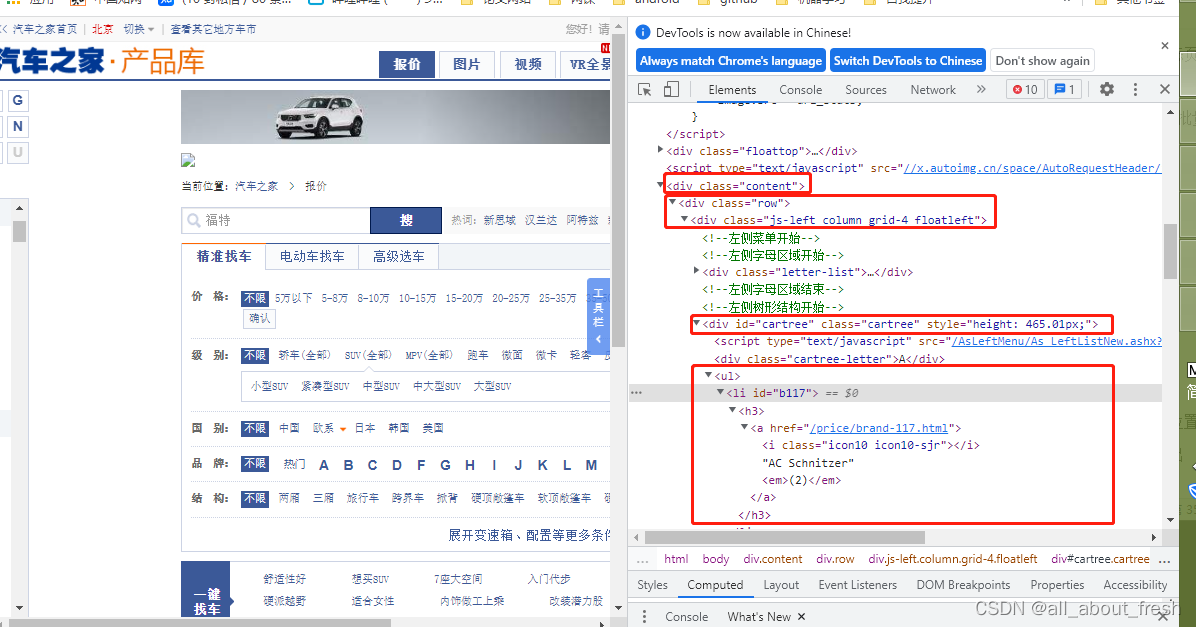Click the Volvo car banner image
Viewport: 1196px width, 627px height.
click(395, 117)
